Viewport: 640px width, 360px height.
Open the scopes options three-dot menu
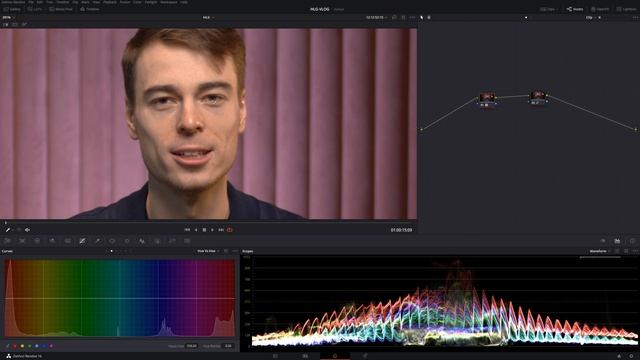point(635,251)
